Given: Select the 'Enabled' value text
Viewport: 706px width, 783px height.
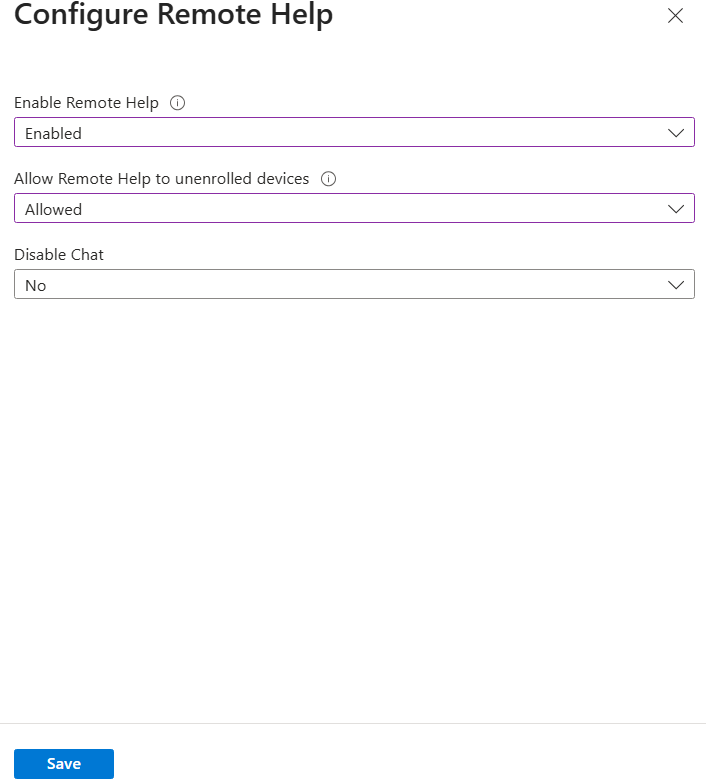Looking at the screenshot, I should coord(53,133).
